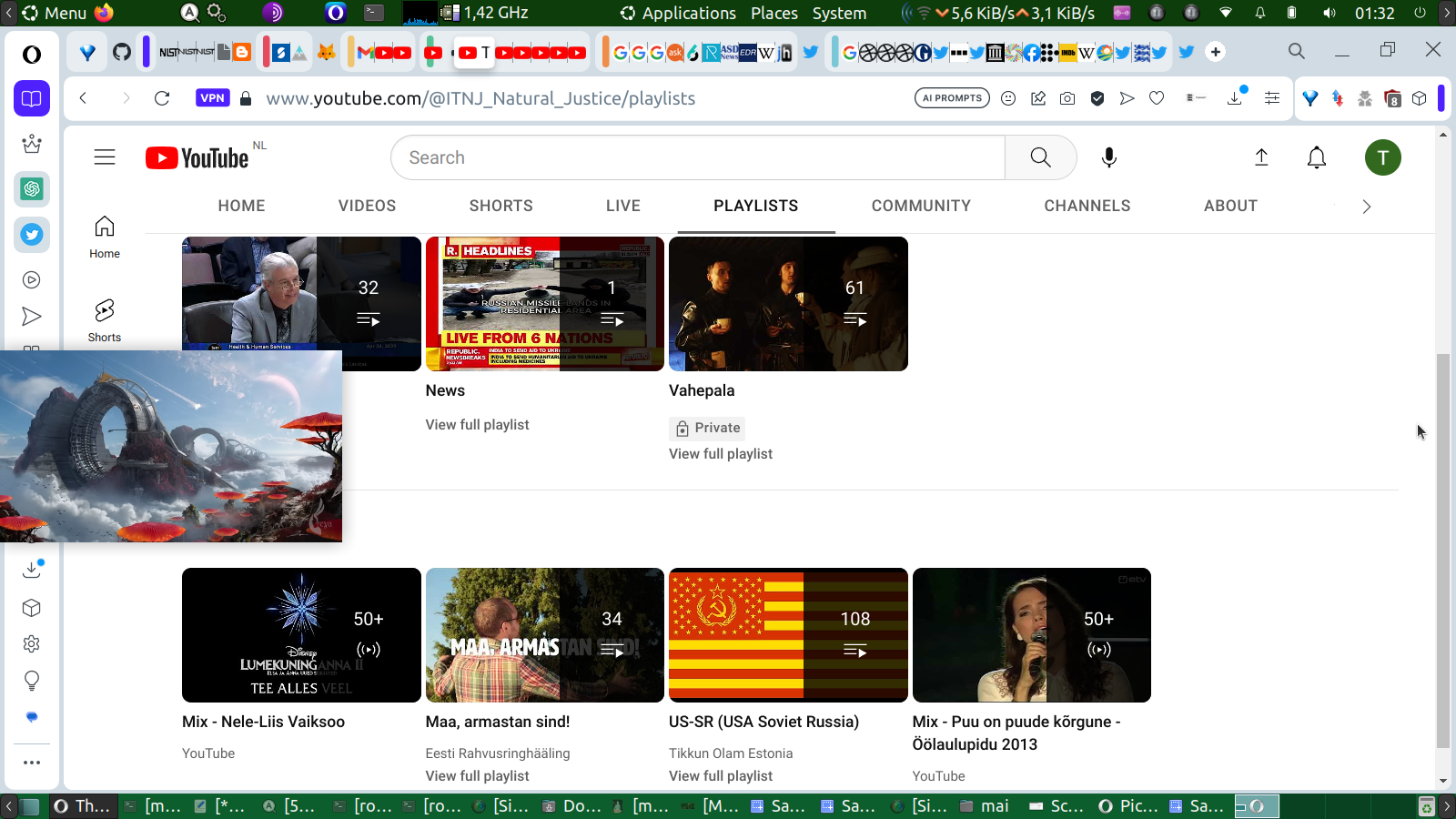Open the green T account avatar menu
This screenshot has height=819, width=1456.
pyautogui.click(x=1382, y=157)
